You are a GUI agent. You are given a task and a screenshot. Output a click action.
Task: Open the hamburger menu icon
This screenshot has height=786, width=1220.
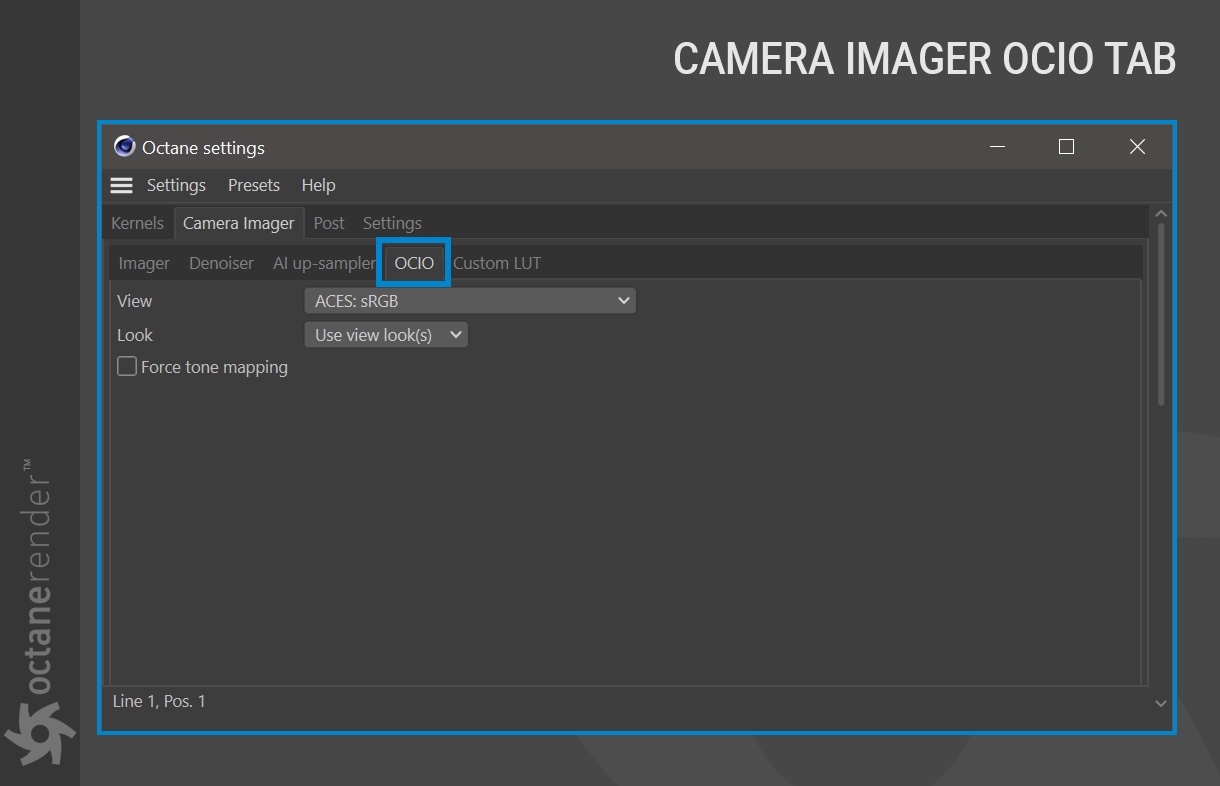pyautogui.click(x=121, y=185)
